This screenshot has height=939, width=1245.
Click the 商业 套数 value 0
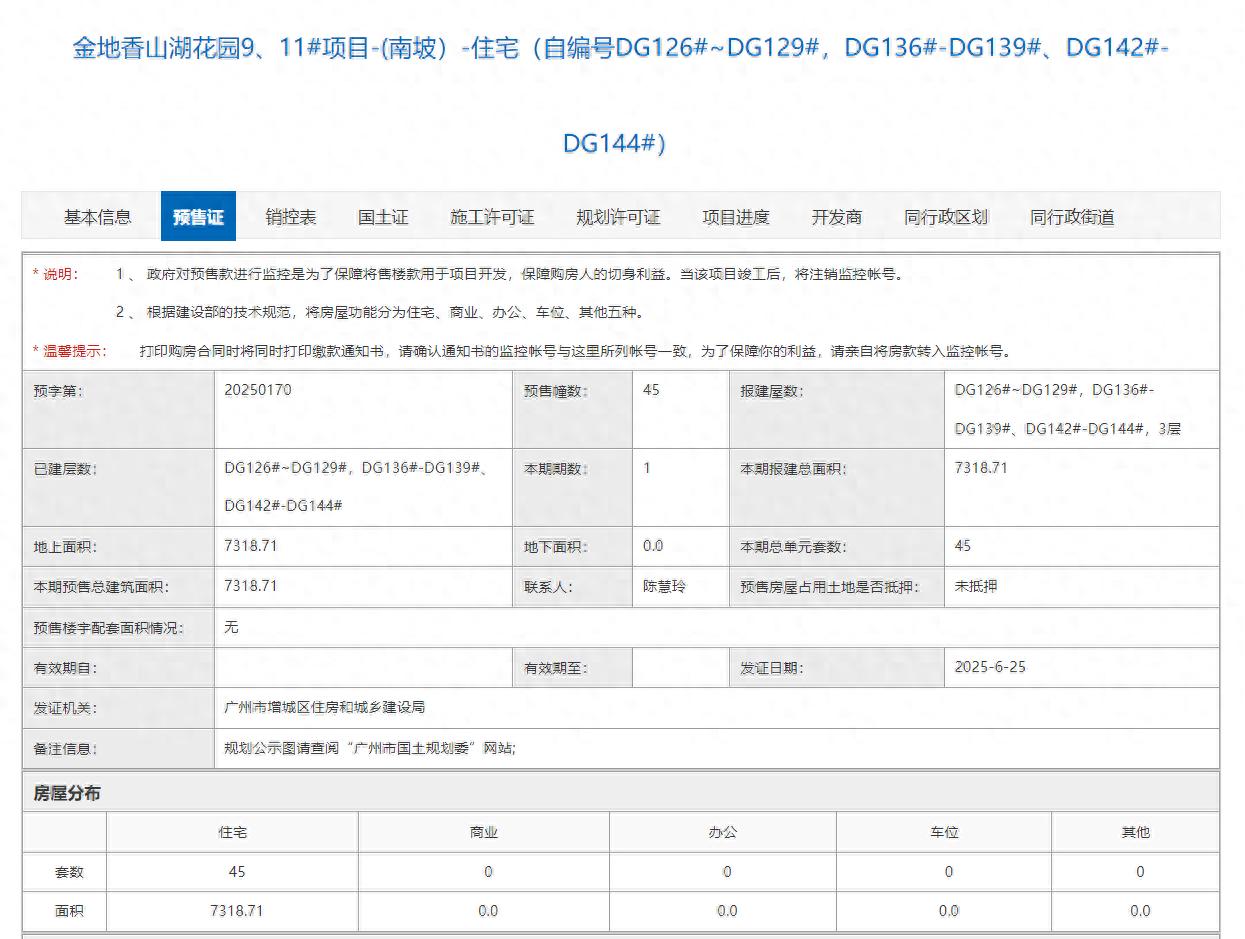488,872
